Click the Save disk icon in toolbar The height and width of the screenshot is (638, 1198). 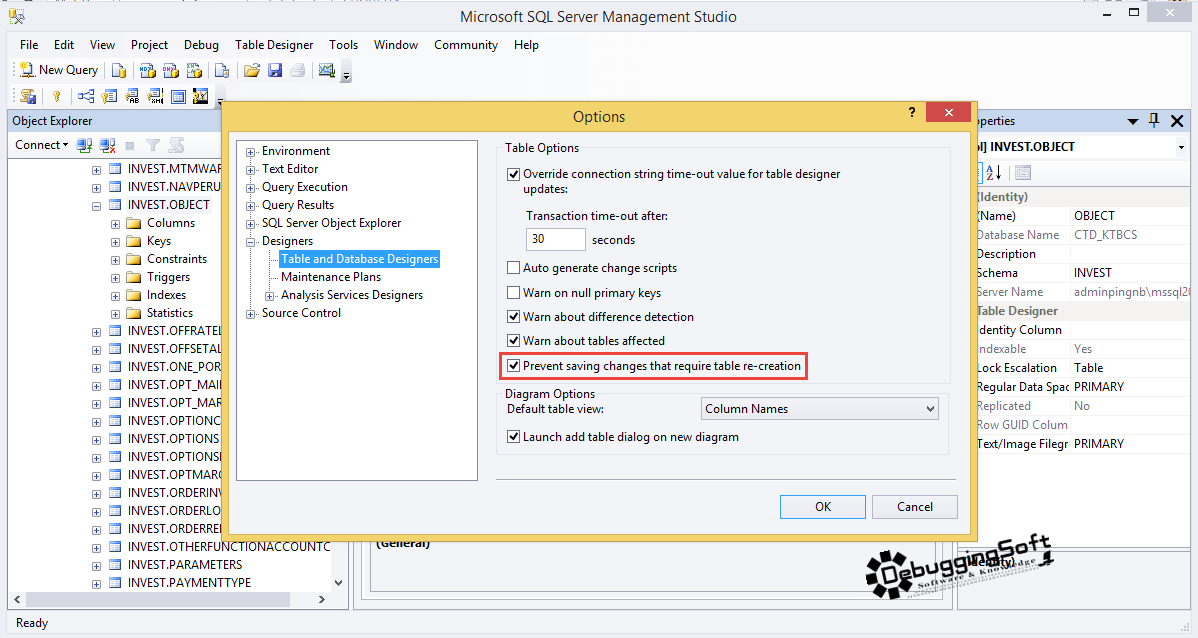point(275,70)
